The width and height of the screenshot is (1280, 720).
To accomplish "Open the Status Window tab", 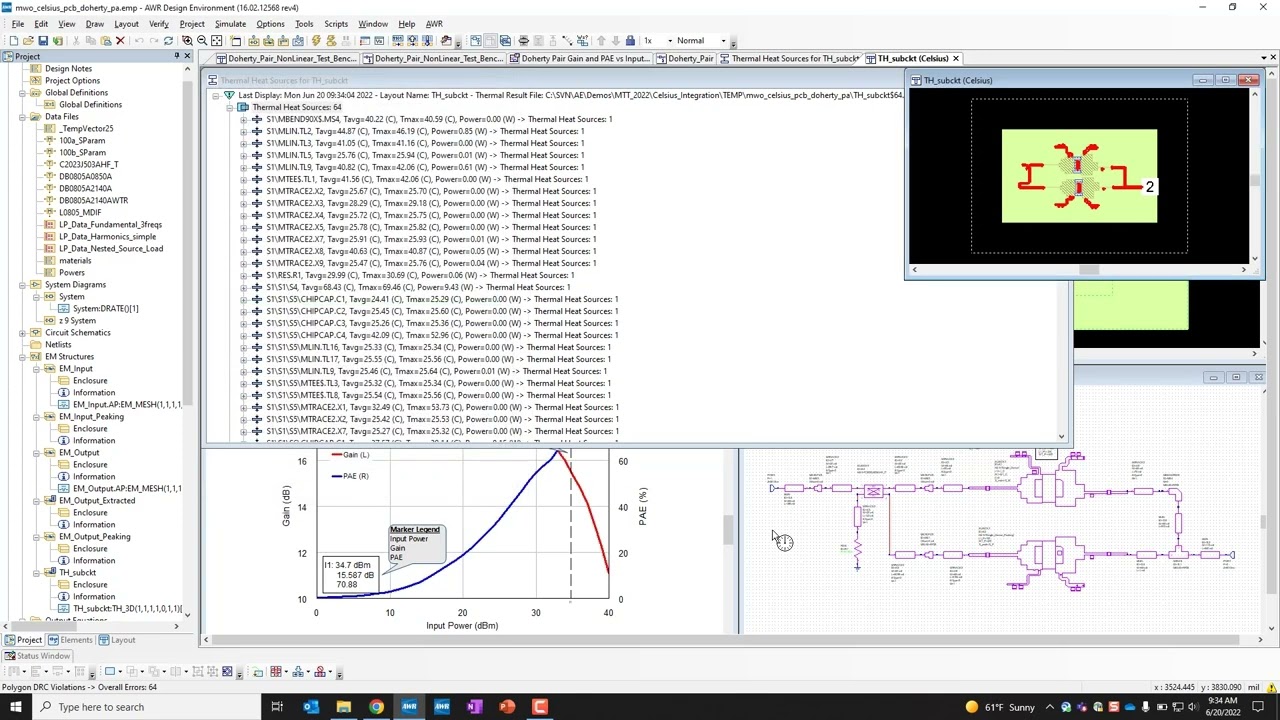I will click(37, 656).
